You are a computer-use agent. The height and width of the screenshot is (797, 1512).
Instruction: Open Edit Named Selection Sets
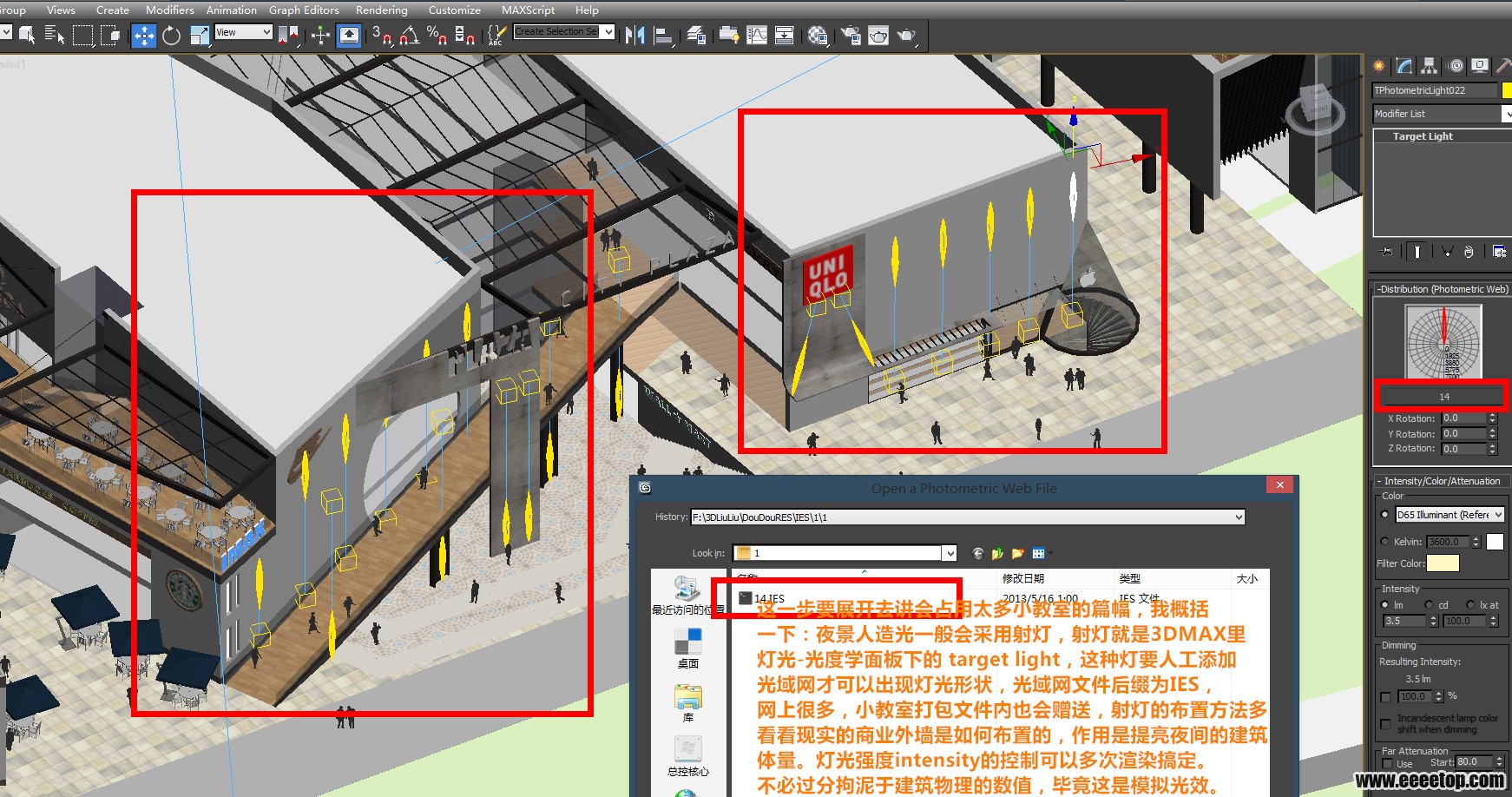(496, 36)
